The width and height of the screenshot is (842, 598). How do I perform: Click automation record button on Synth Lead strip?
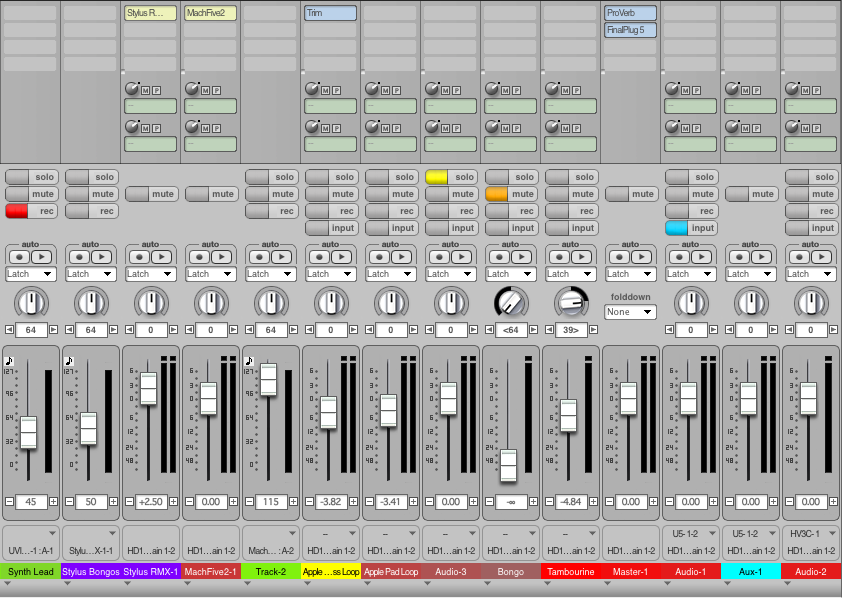click(x=20, y=257)
